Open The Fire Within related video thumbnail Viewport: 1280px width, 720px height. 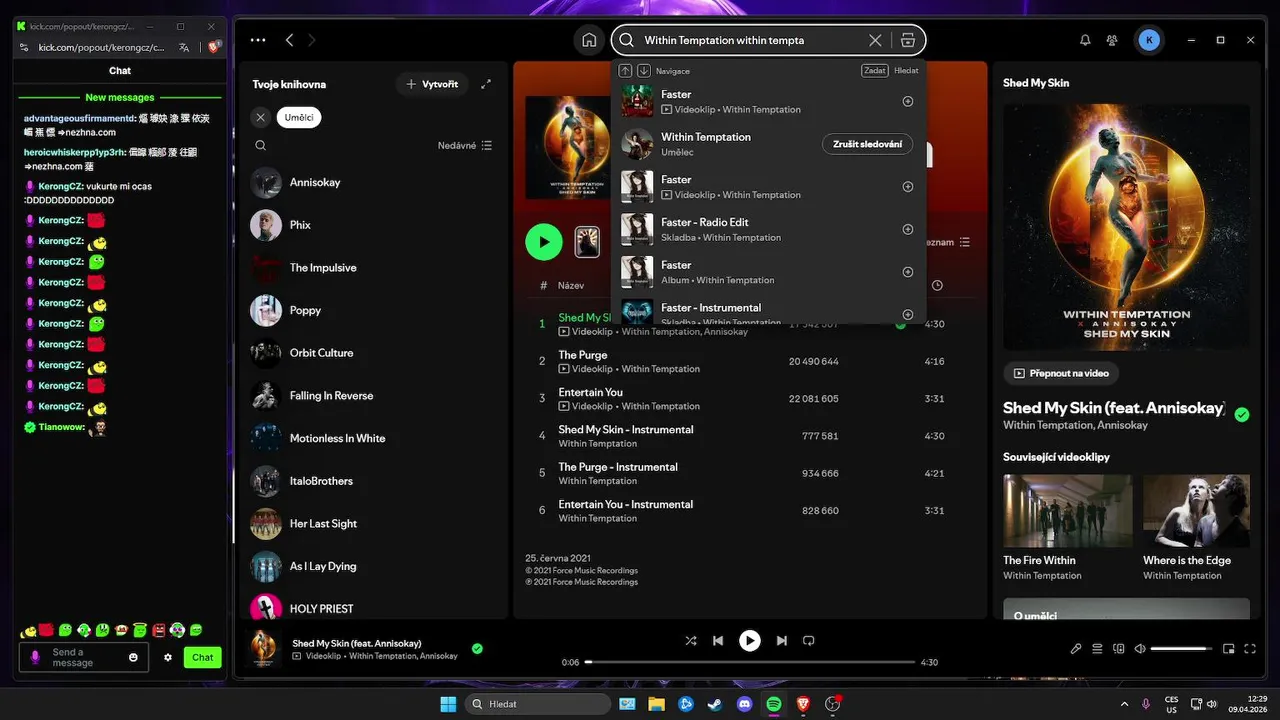point(1068,510)
